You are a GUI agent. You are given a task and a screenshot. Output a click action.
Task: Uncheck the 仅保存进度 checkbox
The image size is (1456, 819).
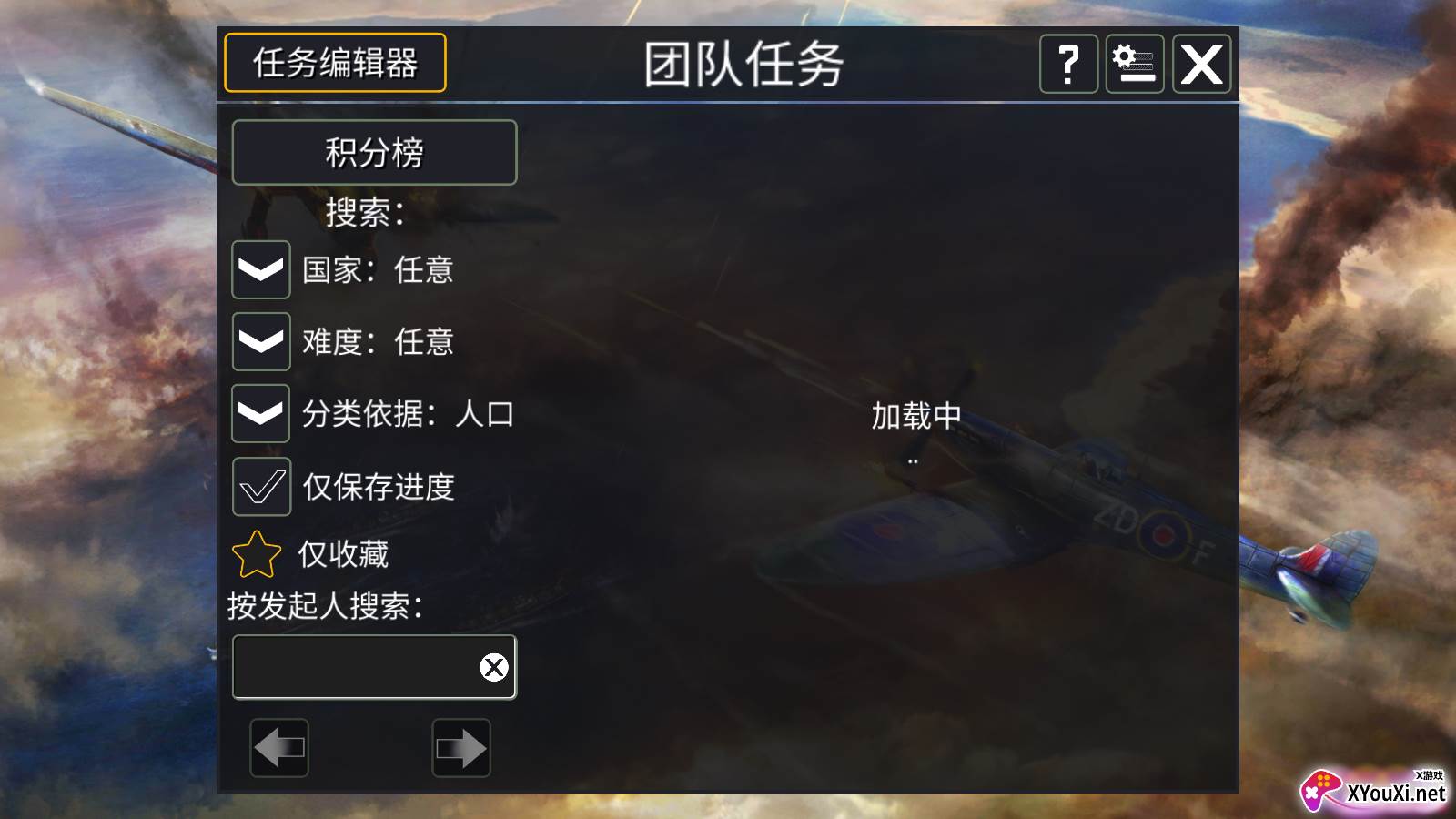pos(261,487)
